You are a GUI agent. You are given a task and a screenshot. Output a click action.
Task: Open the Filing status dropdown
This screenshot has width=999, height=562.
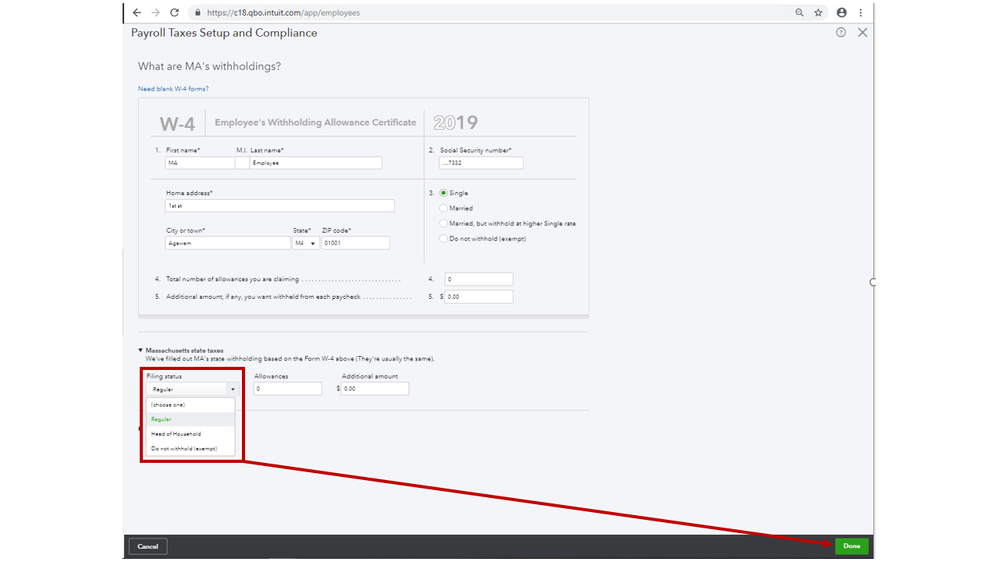tap(193, 389)
